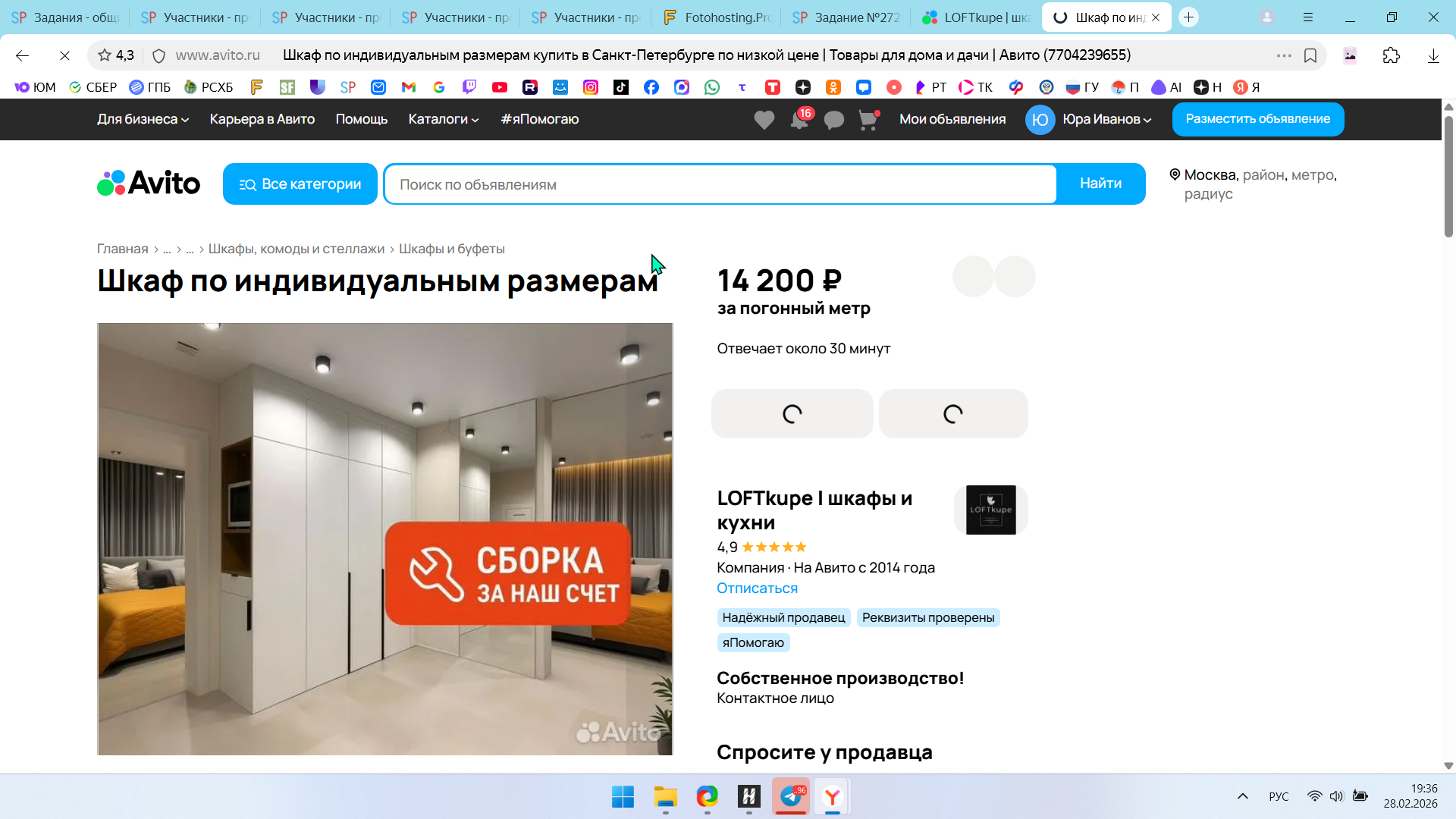This screenshot has width=1456, height=819.
Task: Open the Все категории button
Action: tap(300, 184)
